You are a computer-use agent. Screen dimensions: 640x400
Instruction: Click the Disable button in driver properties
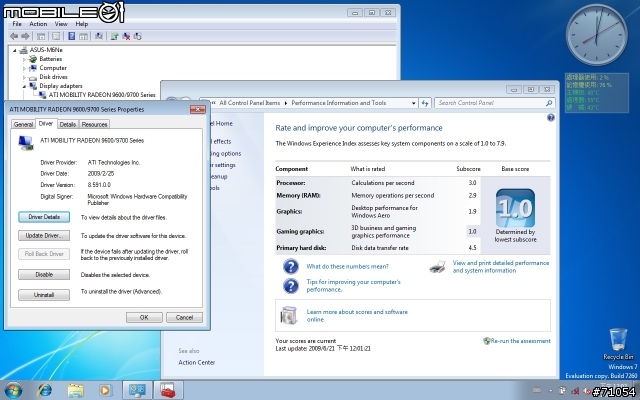(x=44, y=275)
